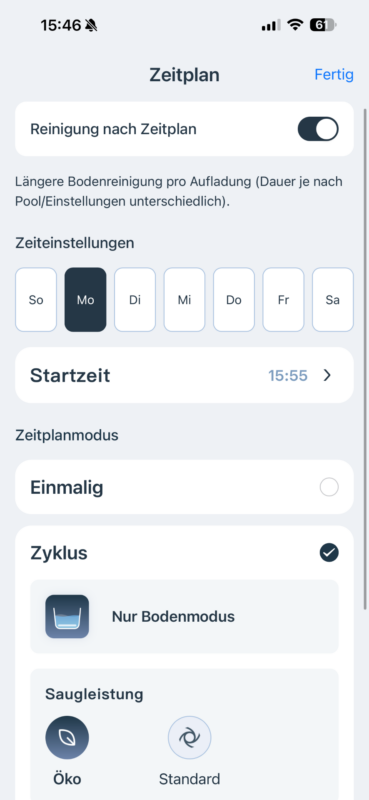
Task: Tap the cellular signal bars icon
Action: 271,24
